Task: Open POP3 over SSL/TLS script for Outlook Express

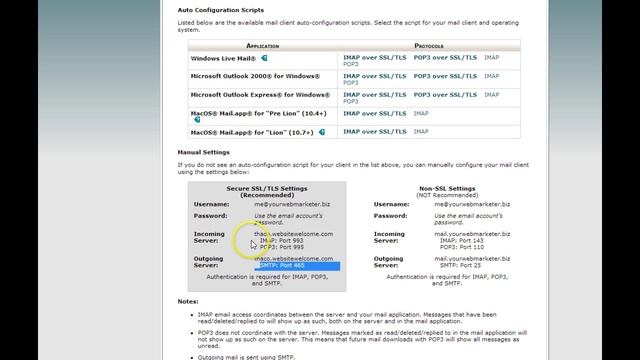Action: click(445, 95)
